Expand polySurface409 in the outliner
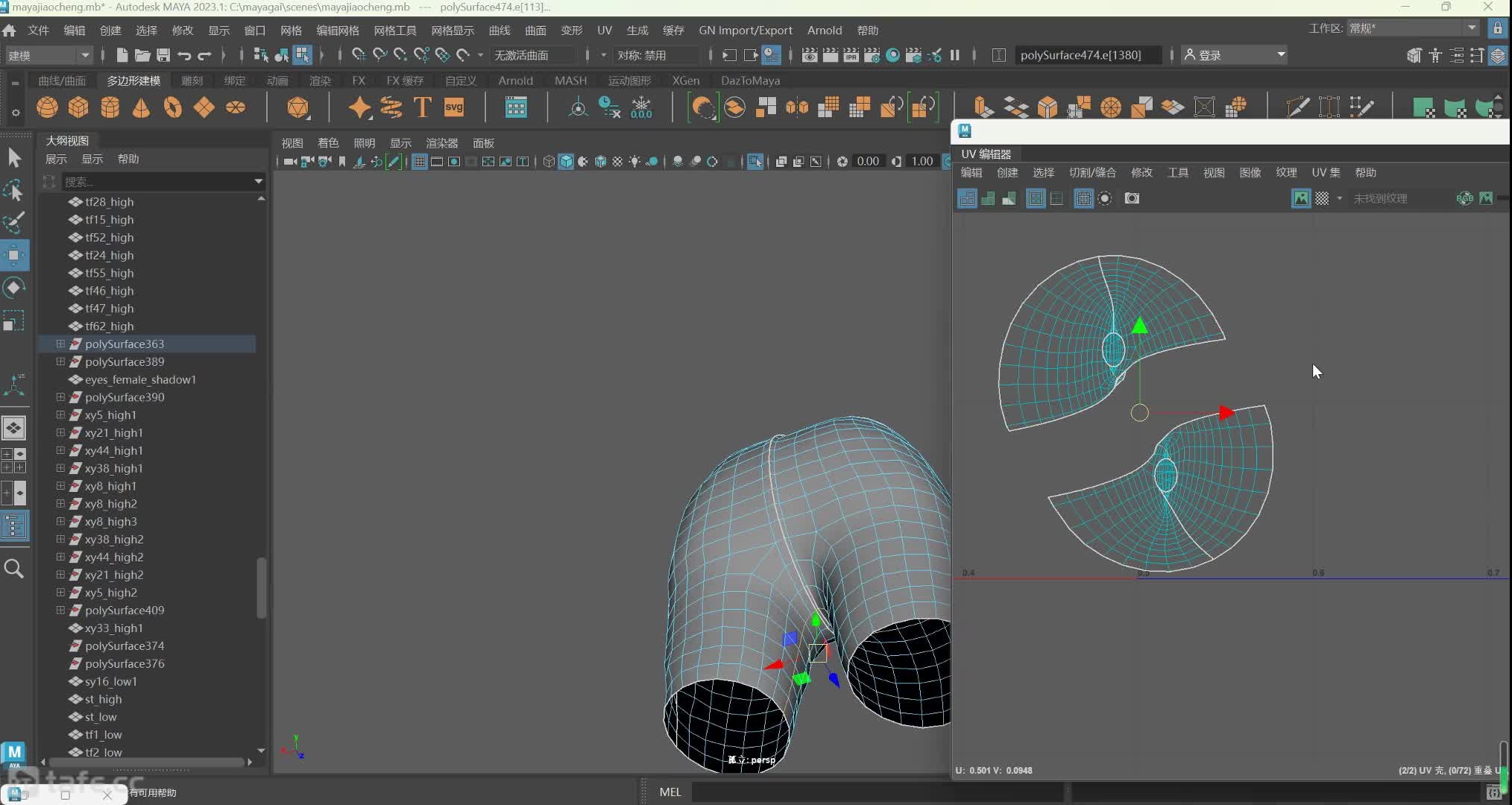Screen dimensions: 1512x805 click(x=60, y=610)
